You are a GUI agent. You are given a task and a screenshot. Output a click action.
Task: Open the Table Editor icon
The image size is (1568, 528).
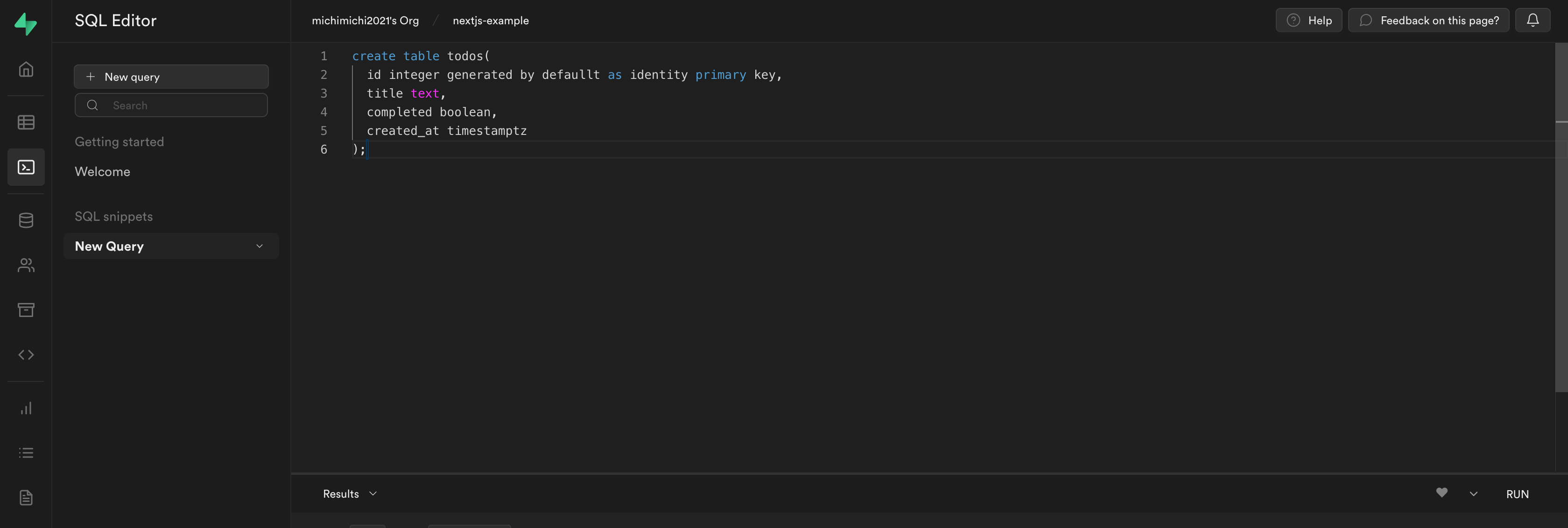click(26, 122)
